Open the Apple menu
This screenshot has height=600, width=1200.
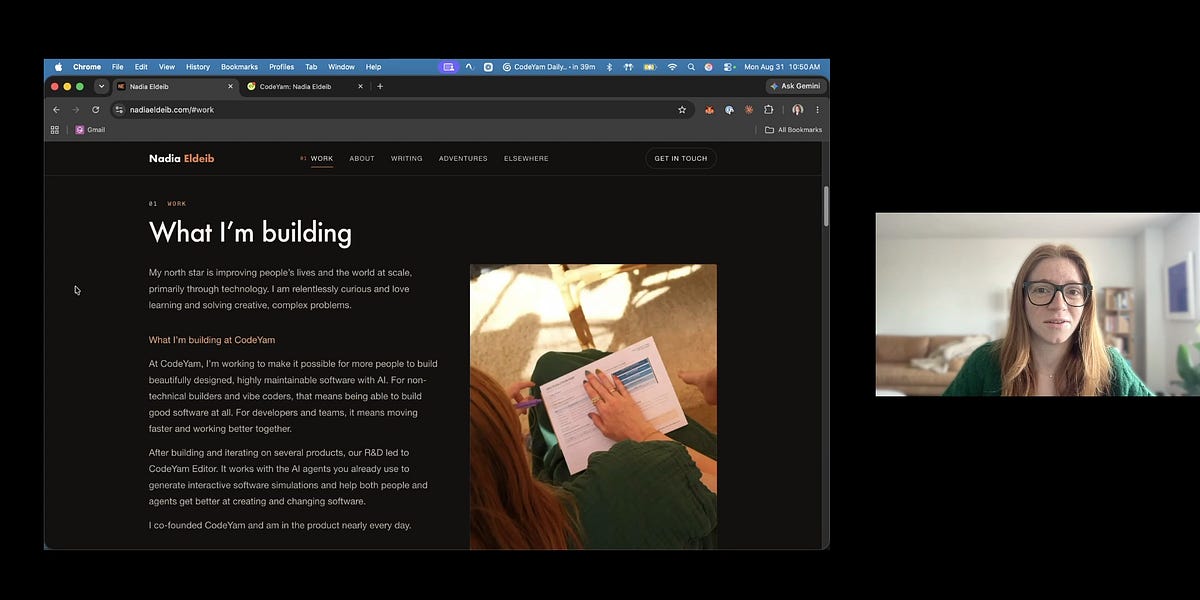pos(58,67)
